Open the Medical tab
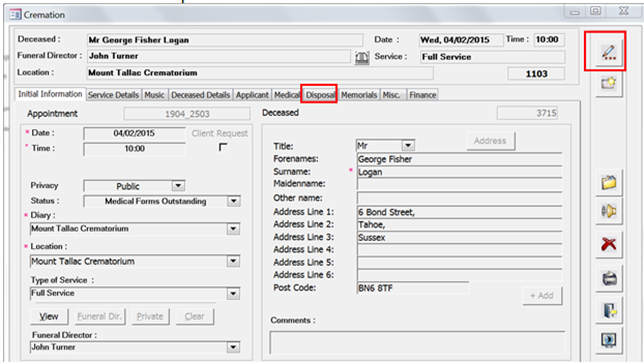Image resolution: width=644 pixels, height=364 pixels. [x=287, y=95]
